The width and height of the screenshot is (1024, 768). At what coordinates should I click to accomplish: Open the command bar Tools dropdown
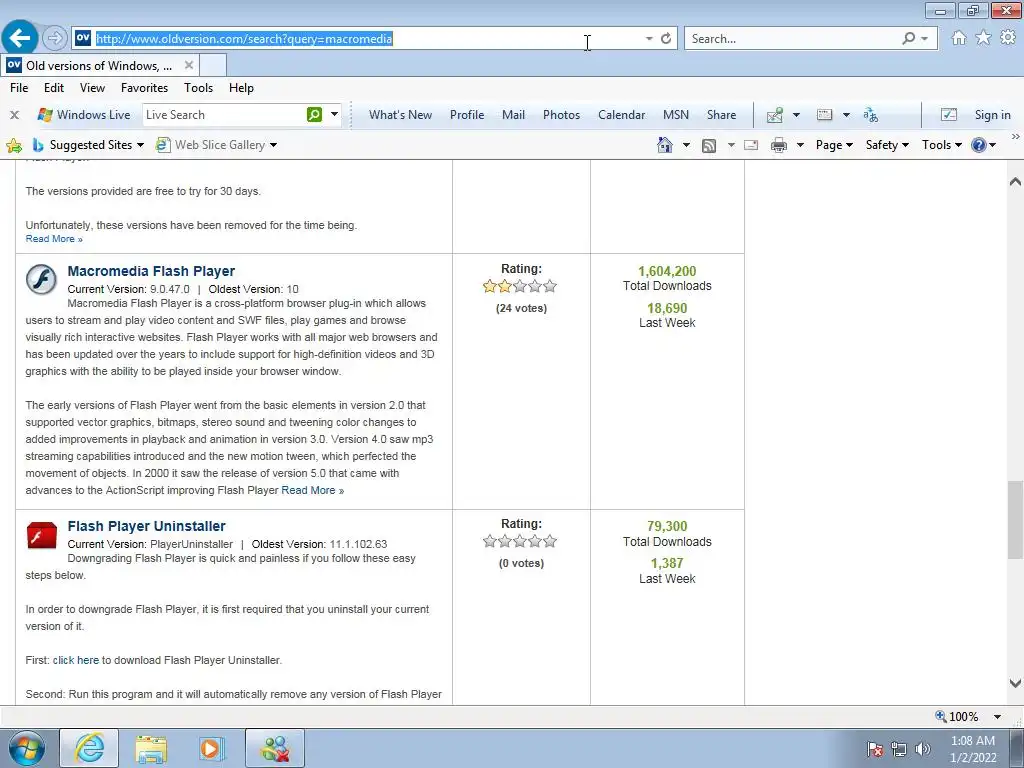tap(942, 145)
